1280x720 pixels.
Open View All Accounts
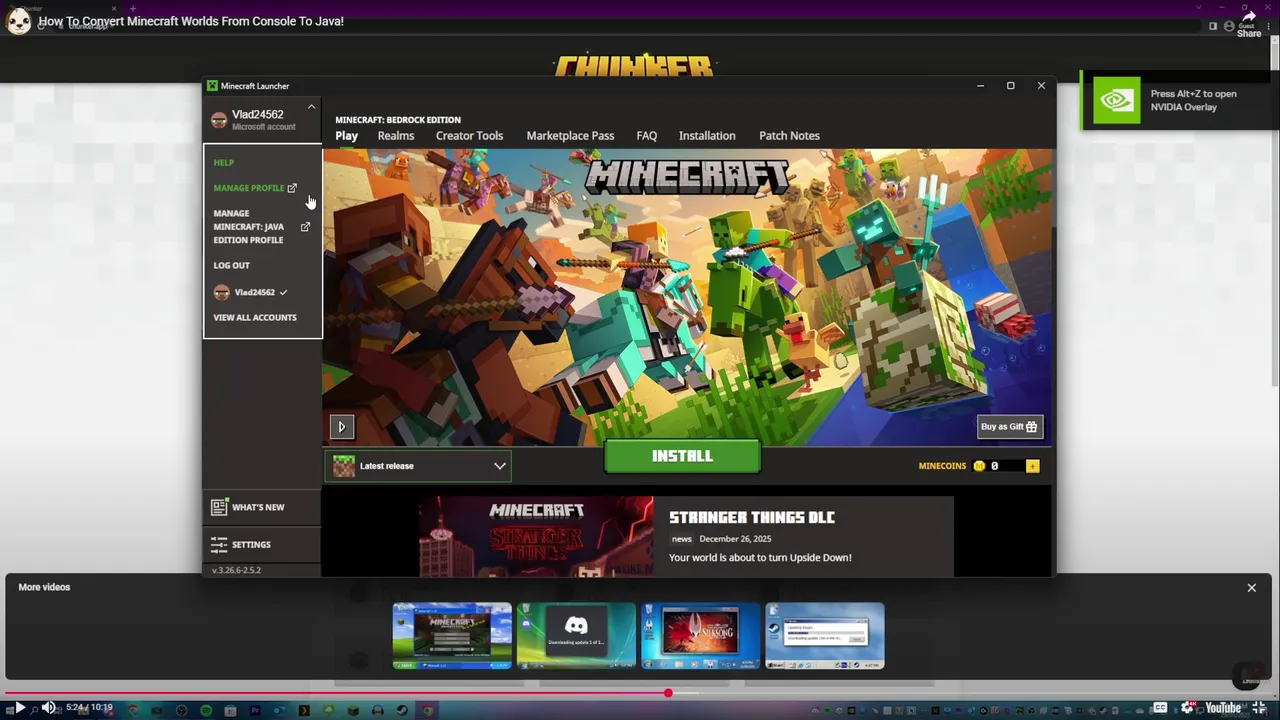[255, 317]
